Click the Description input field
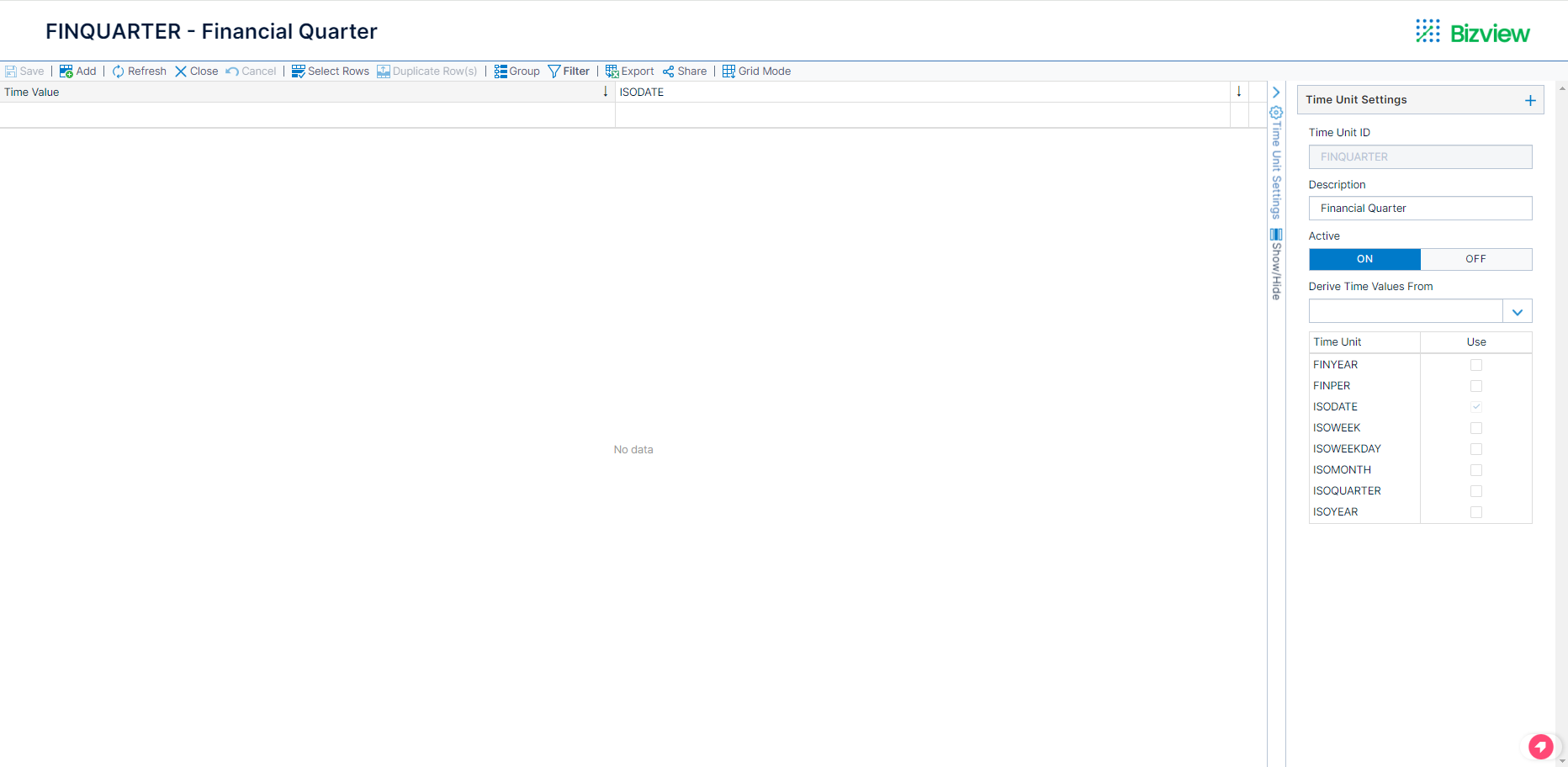This screenshot has width=1568, height=767. pos(1420,209)
